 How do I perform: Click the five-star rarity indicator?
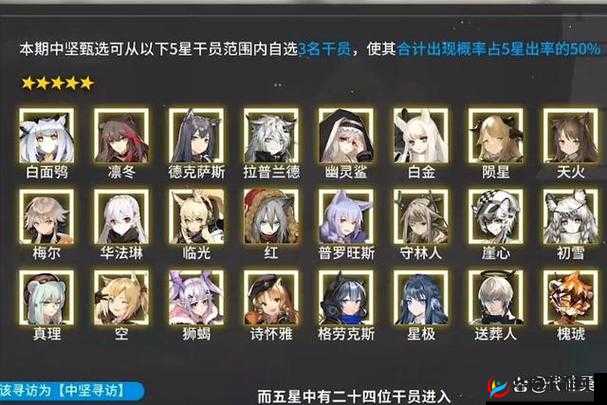click(58, 83)
